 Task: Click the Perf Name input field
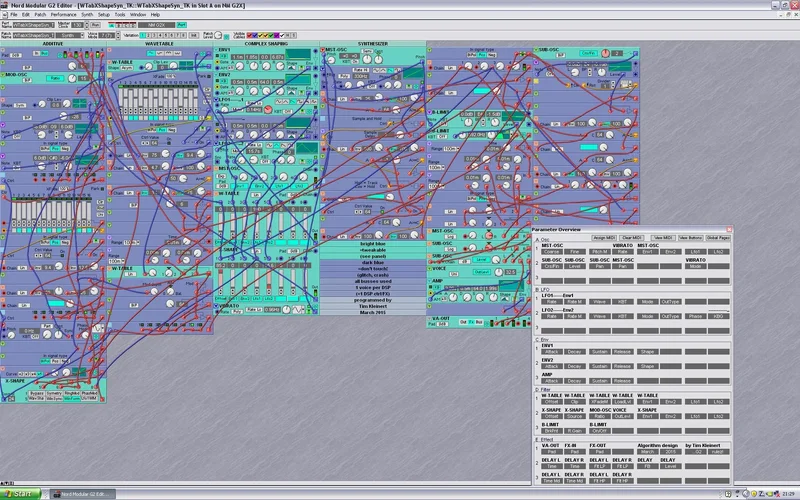(x=32, y=24)
